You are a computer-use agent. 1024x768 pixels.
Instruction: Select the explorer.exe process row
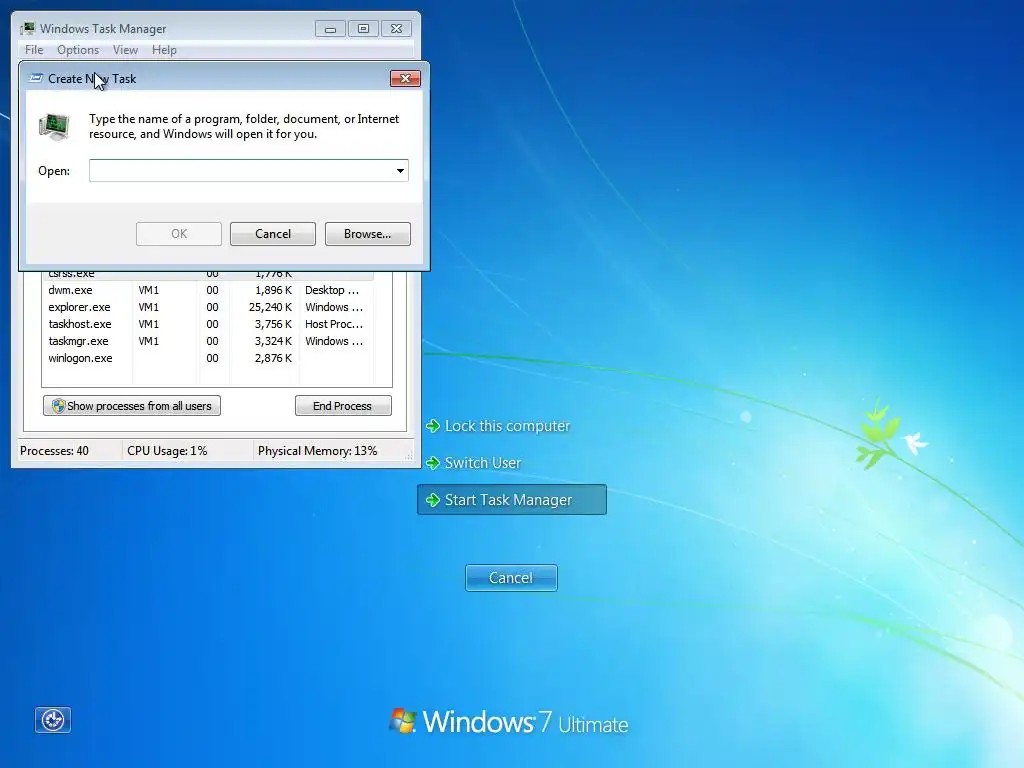click(x=208, y=307)
